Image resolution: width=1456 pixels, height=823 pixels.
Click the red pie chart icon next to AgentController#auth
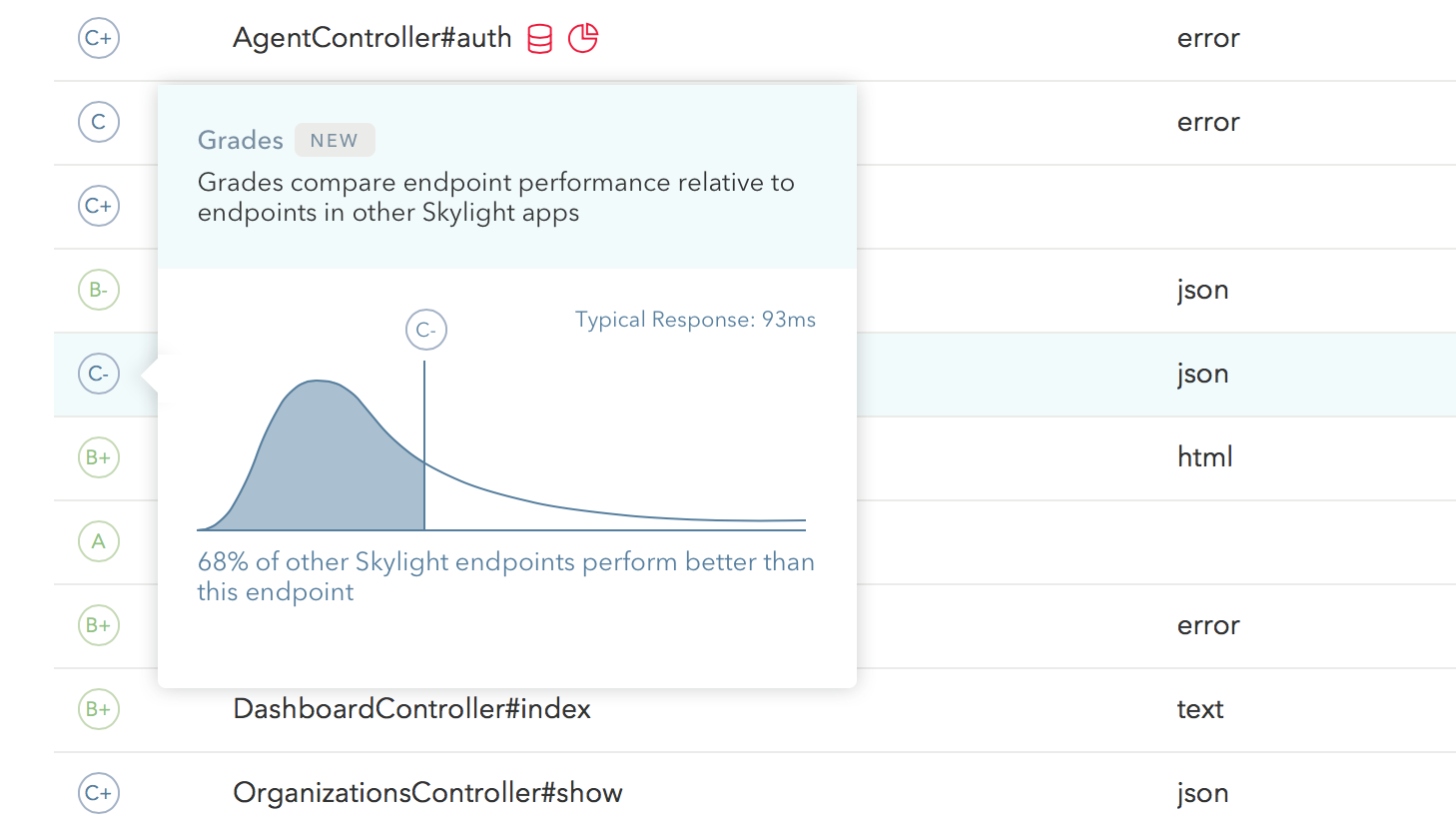(x=583, y=38)
